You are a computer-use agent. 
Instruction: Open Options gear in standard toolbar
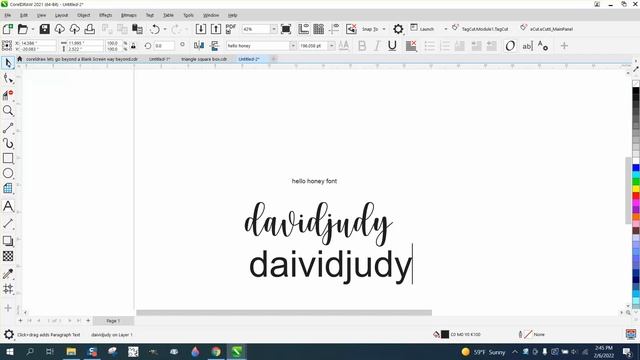coord(398,29)
